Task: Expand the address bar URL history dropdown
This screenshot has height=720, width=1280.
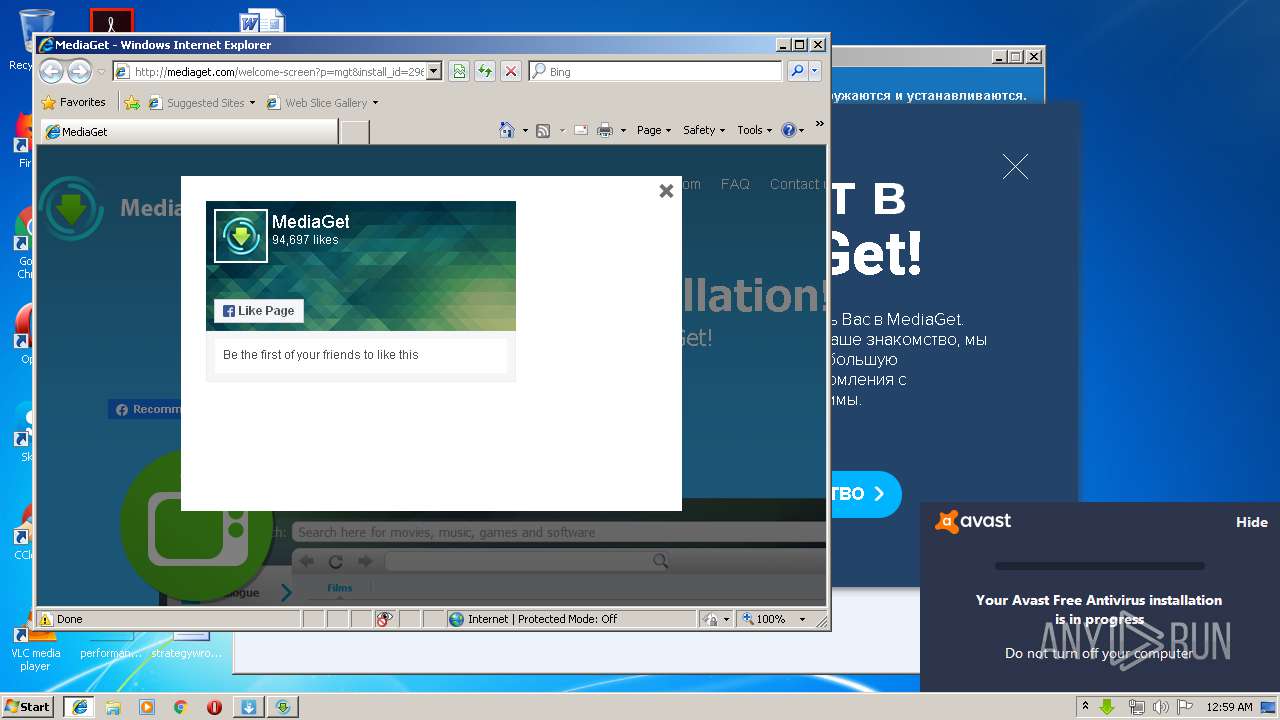Action: point(433,72)
